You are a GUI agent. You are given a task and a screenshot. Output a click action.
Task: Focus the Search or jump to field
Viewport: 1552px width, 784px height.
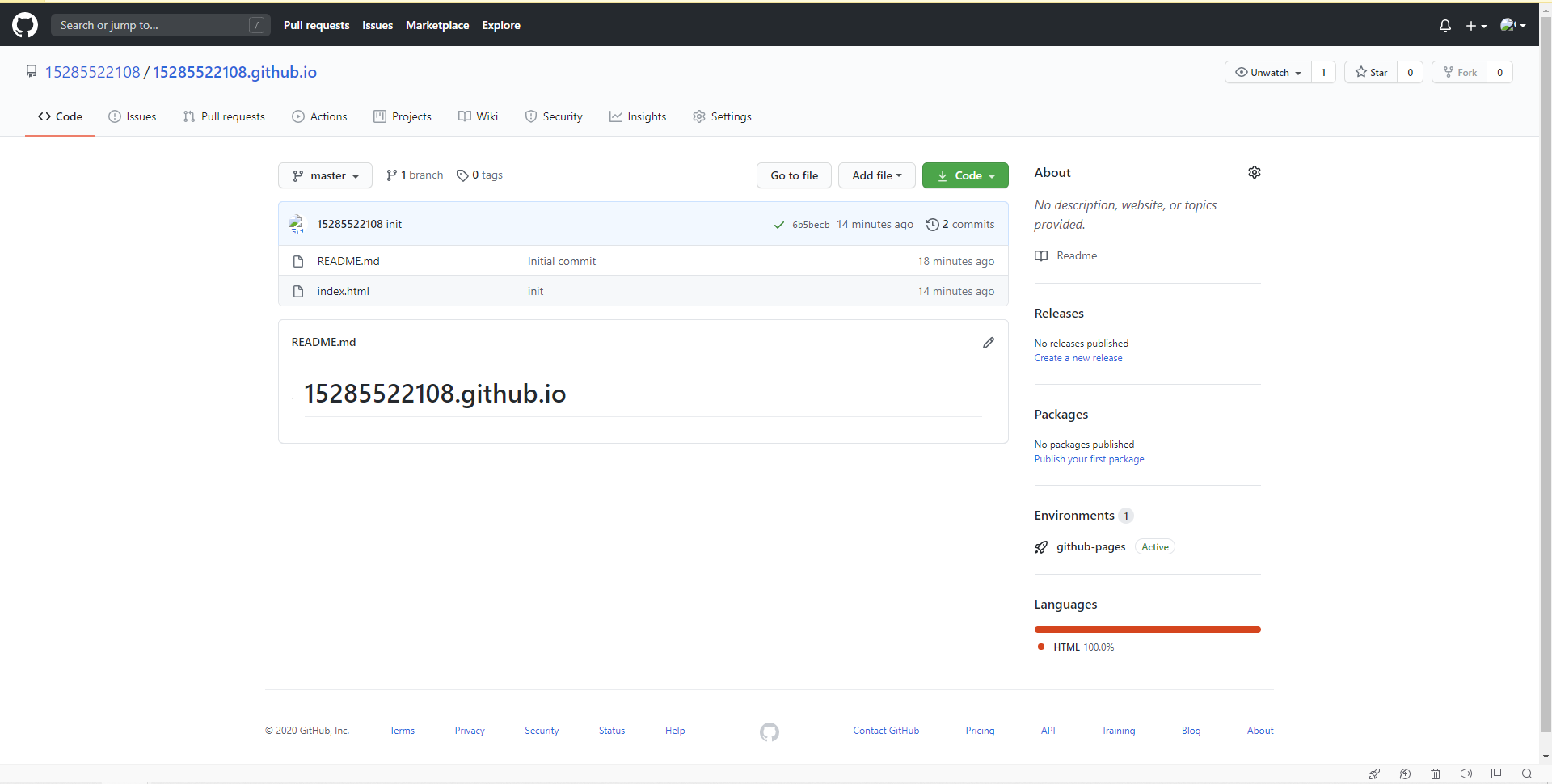click(x=160, y=25)
